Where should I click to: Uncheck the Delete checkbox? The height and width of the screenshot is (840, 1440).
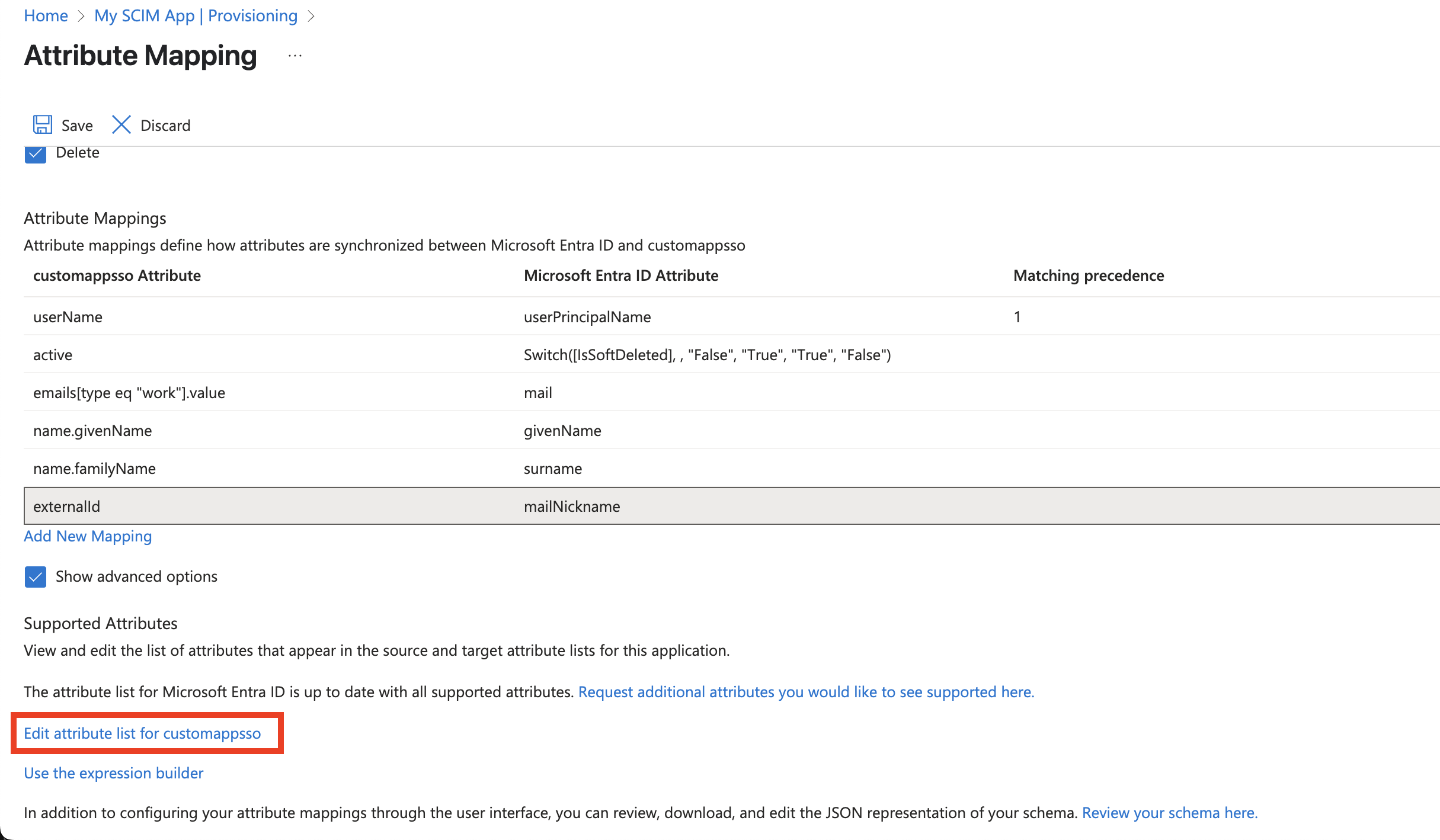tap(36, 155)
